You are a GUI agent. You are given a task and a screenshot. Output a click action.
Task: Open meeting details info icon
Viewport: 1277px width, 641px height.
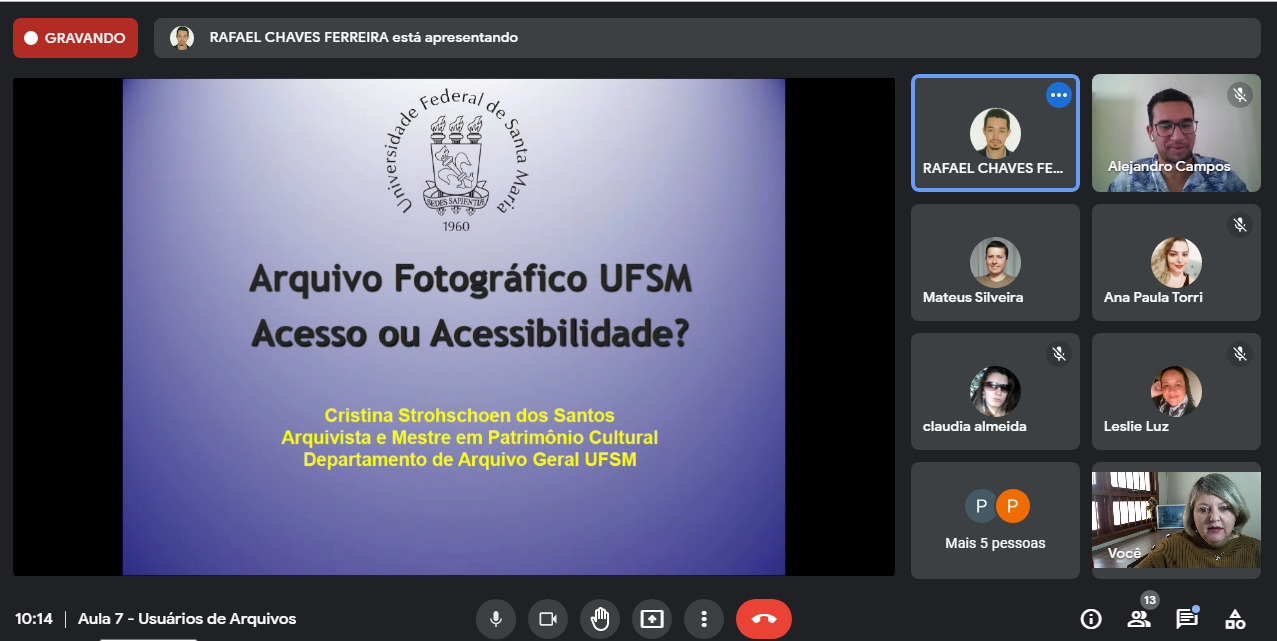1091,619
